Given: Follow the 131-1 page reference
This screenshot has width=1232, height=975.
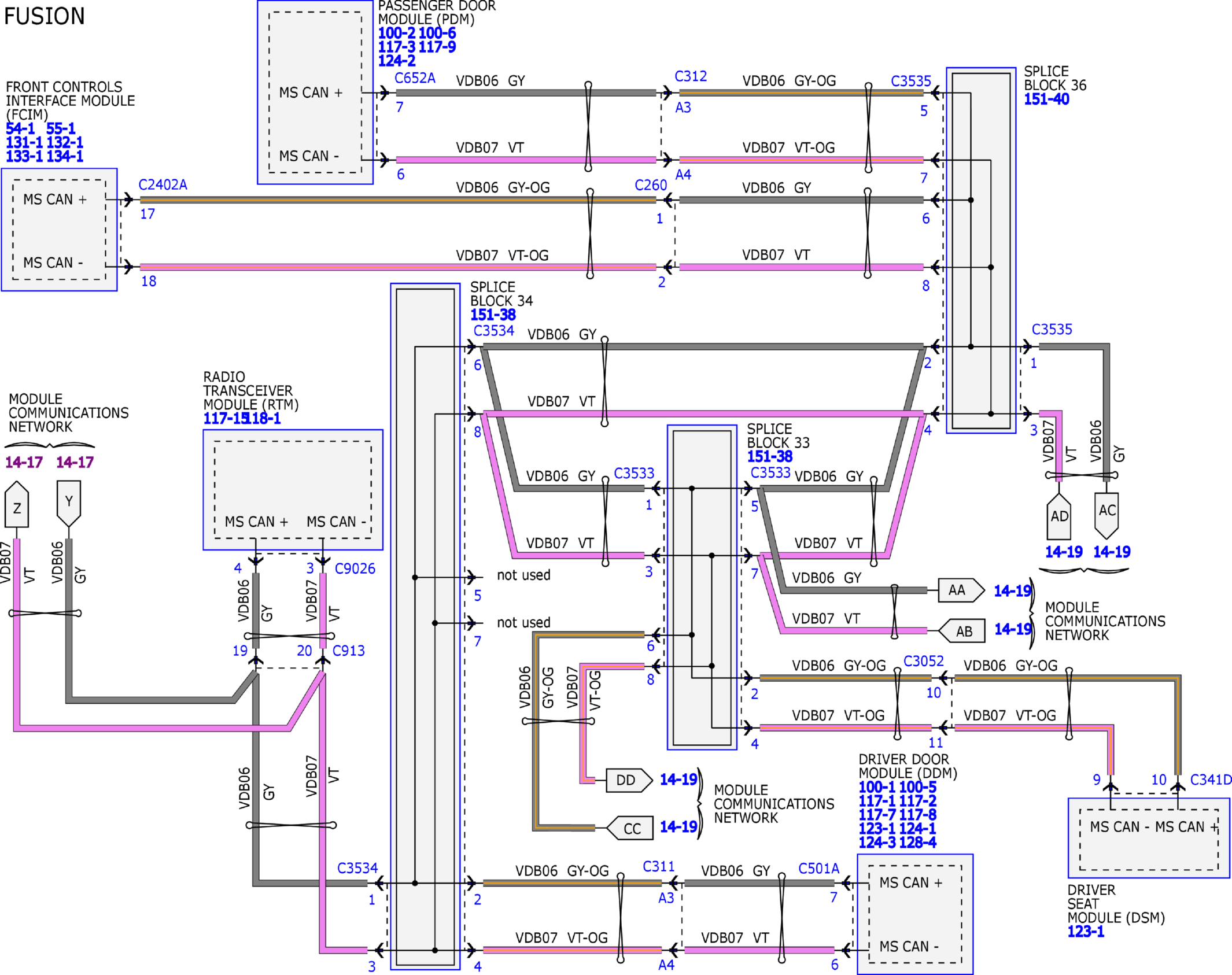Looking at the screenshot, I should tap(24, 142).
